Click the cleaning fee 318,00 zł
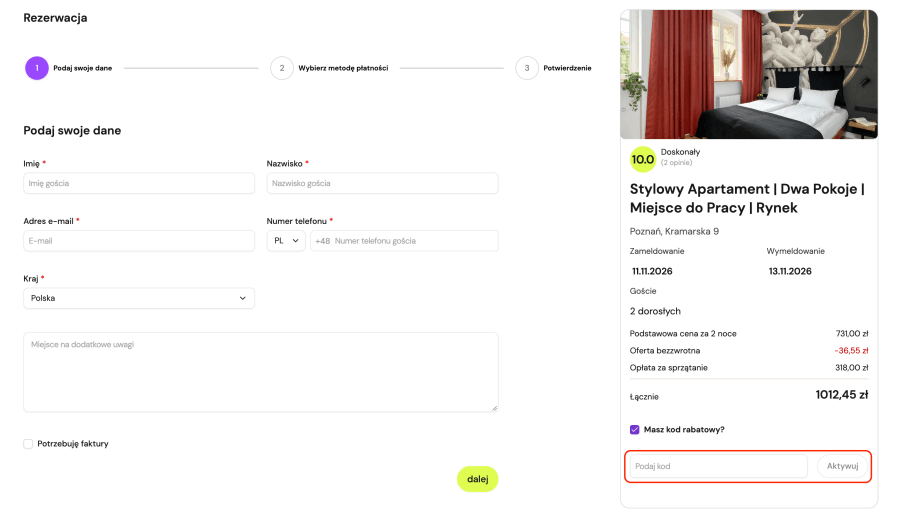900x516 pixels. click(x=852, y=368)
